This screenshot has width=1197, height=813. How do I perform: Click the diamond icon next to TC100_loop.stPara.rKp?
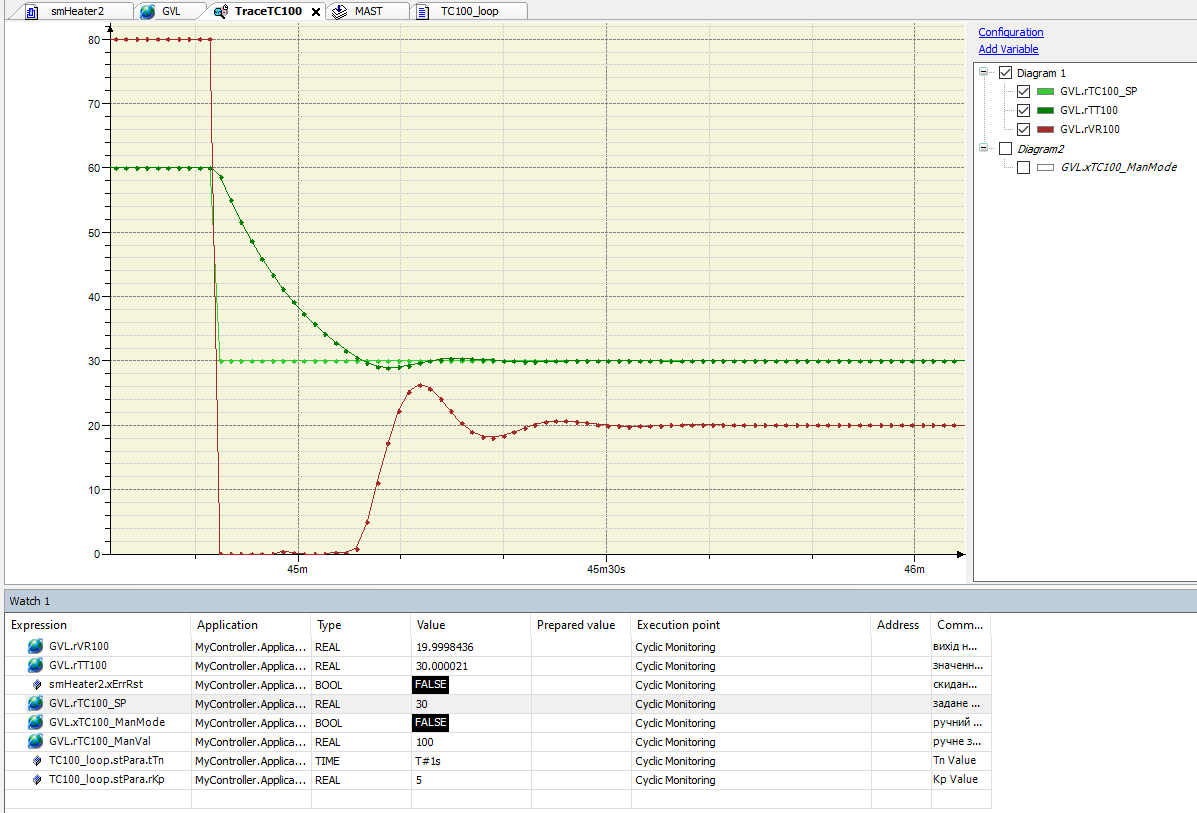pyautogui.click(x=37, y=780)
